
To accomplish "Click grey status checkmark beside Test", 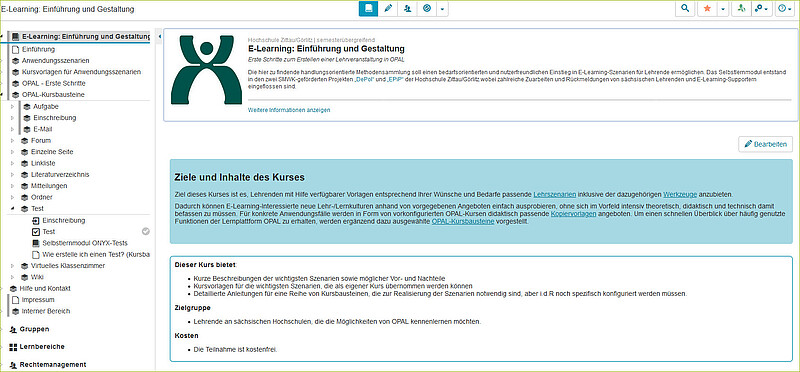I will 146,232.
